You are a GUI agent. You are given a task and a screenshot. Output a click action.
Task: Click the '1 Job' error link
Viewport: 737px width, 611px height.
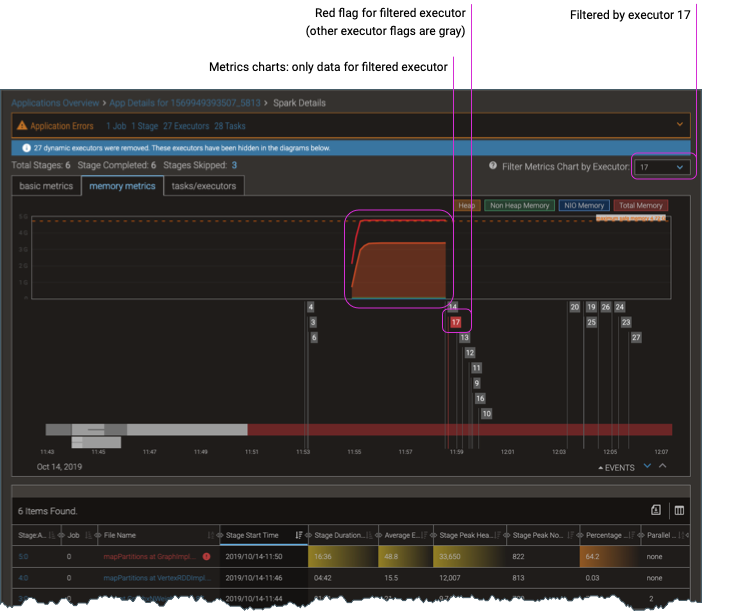(116, 126)
